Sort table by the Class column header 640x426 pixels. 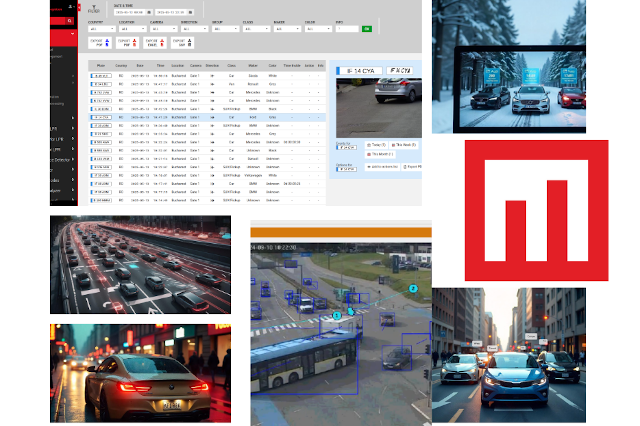coord(231,66)
